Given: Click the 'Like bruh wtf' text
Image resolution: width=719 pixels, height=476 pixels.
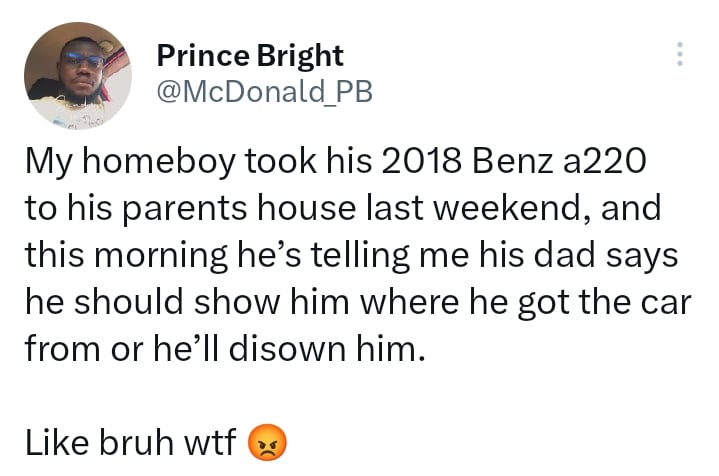Looking at the screenshot, I should click(132, 441).
